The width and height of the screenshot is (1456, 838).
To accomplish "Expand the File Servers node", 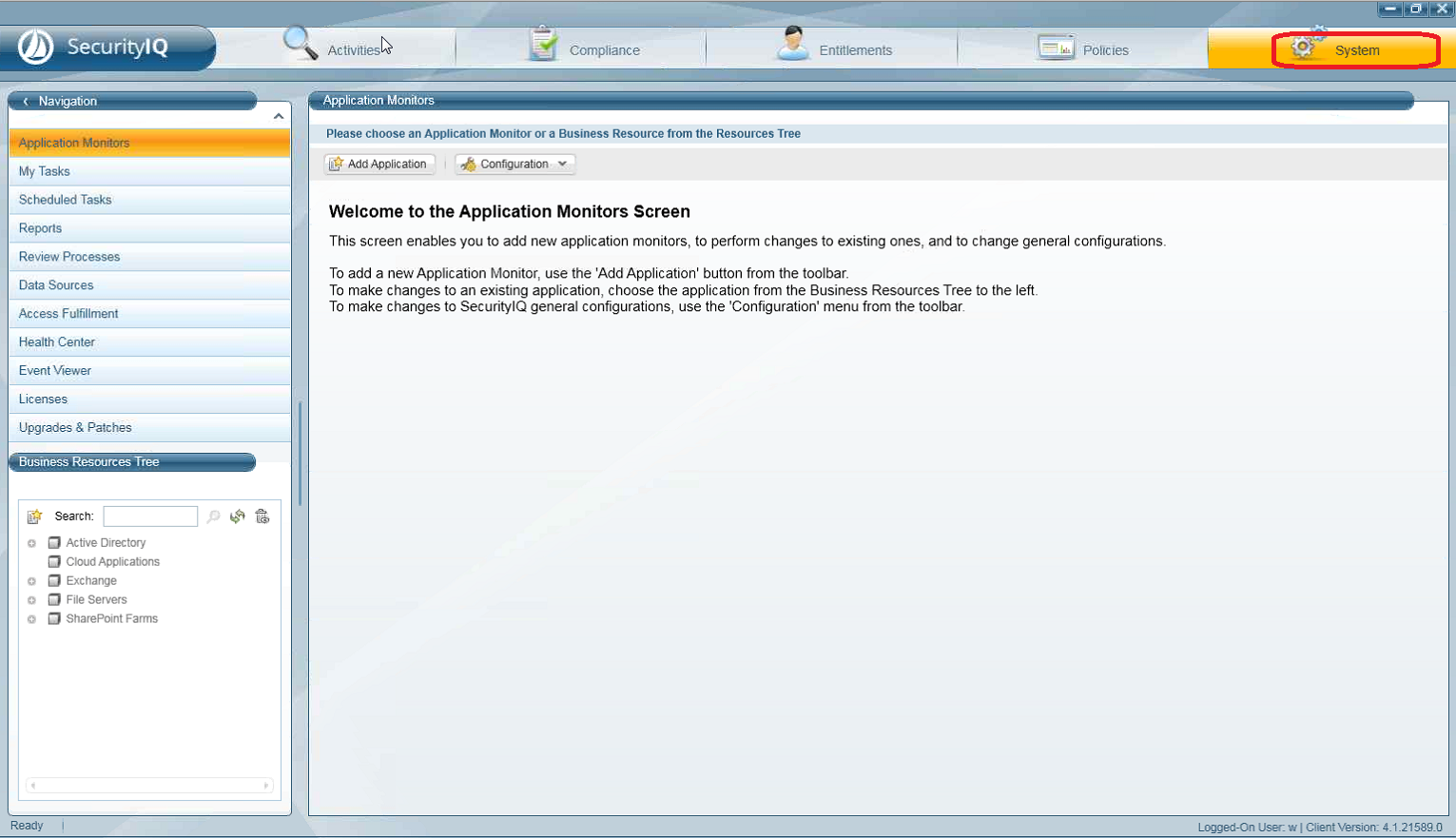I will tap(31, 600).
